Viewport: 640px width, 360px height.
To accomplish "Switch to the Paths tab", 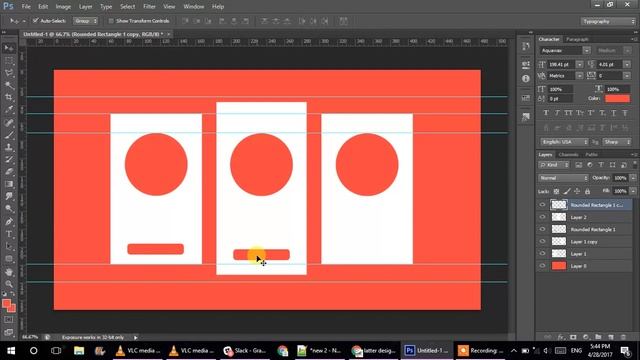I will [591, 155].
